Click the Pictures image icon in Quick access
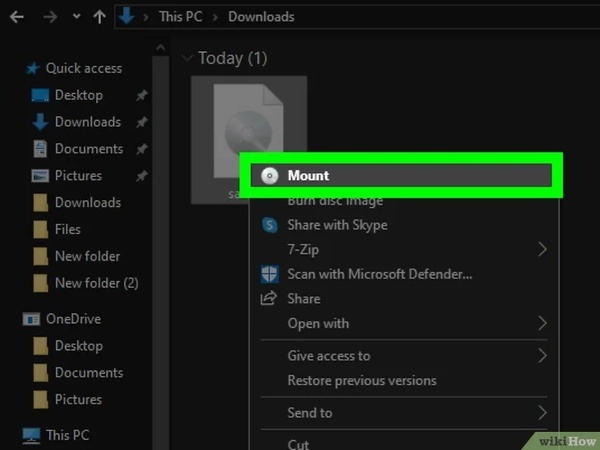The width and height of the screenshot is (600, 450). pyautogui.click(x=40, y=176)
